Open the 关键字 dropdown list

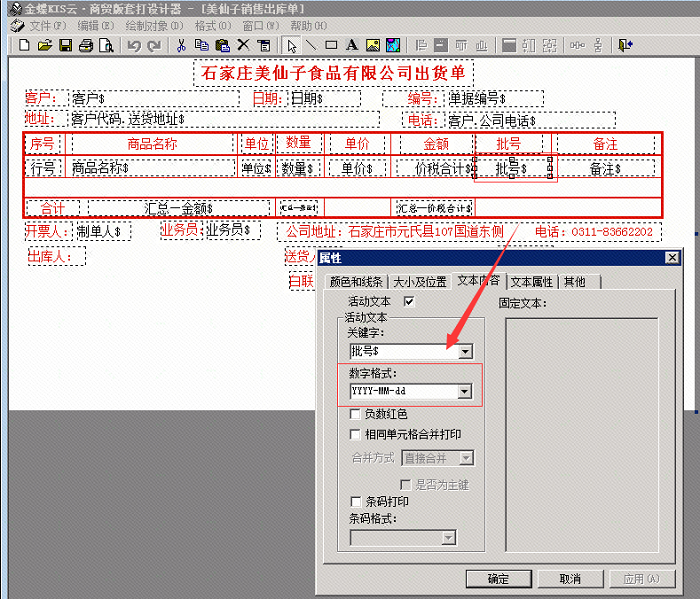[464, 352]
